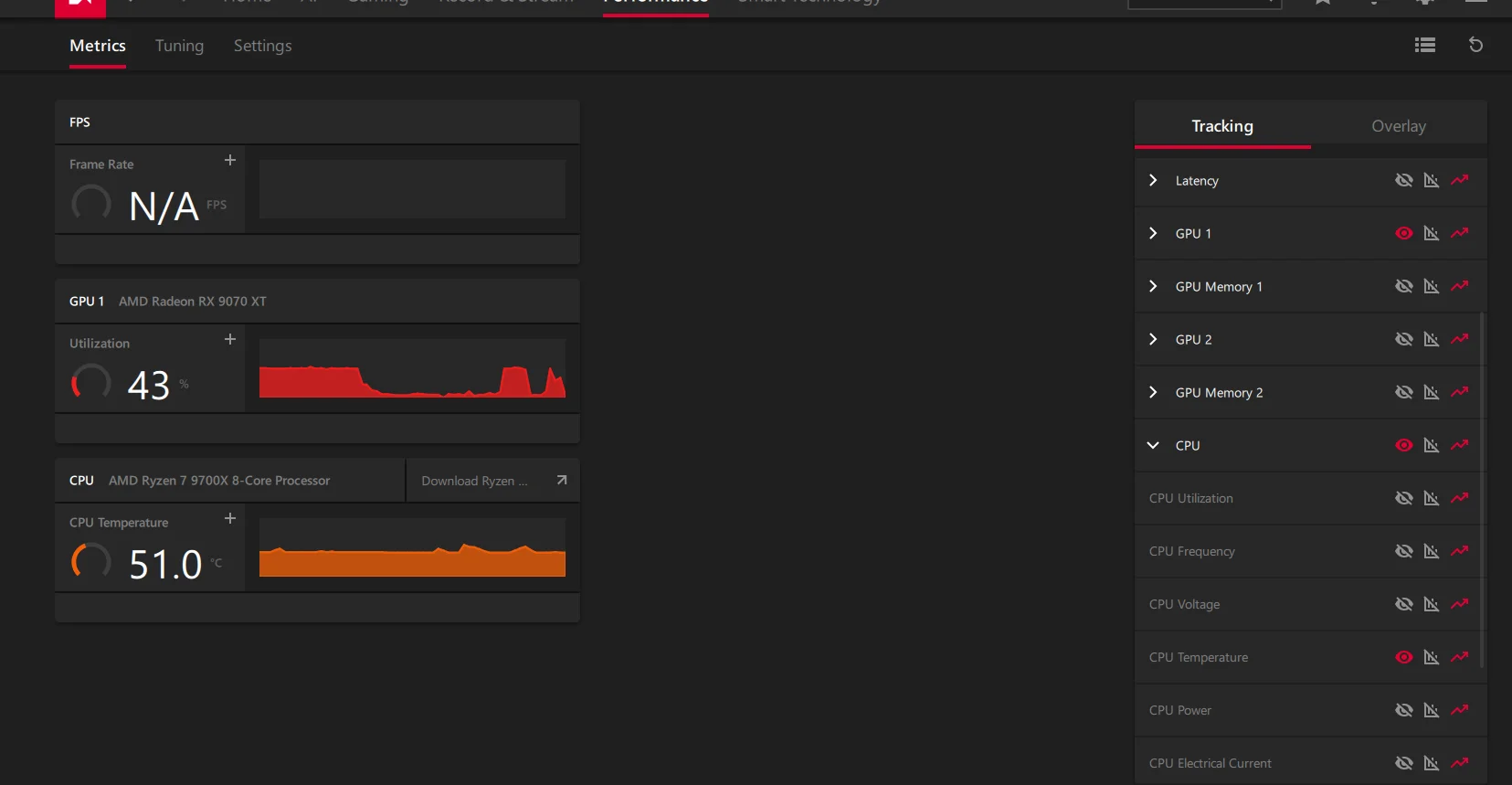Click the red GPU Utilization history graph
Screen dimensions: 1512x785
point(412,368)
